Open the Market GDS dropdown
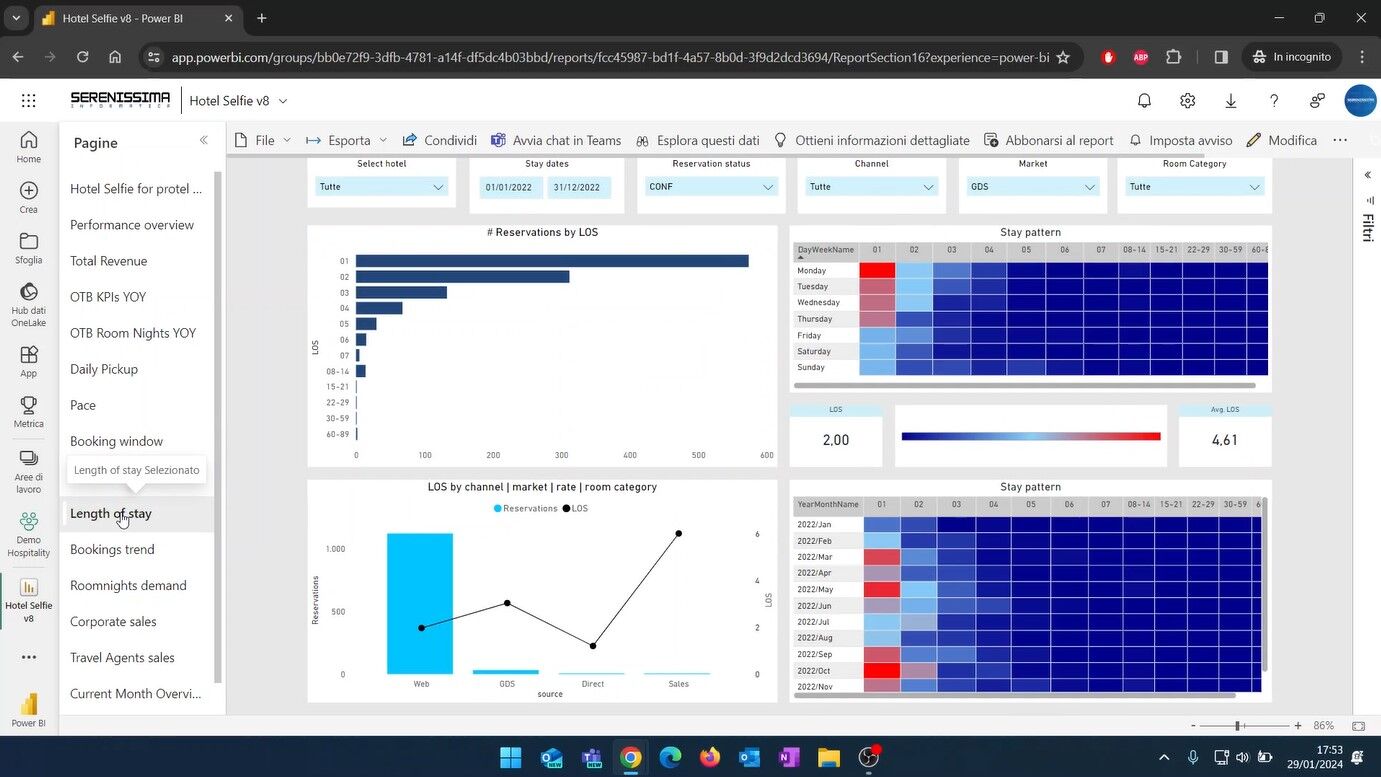Image resolution: width=1381 pixels, height=777 pixels. (x=1033, y=187)
